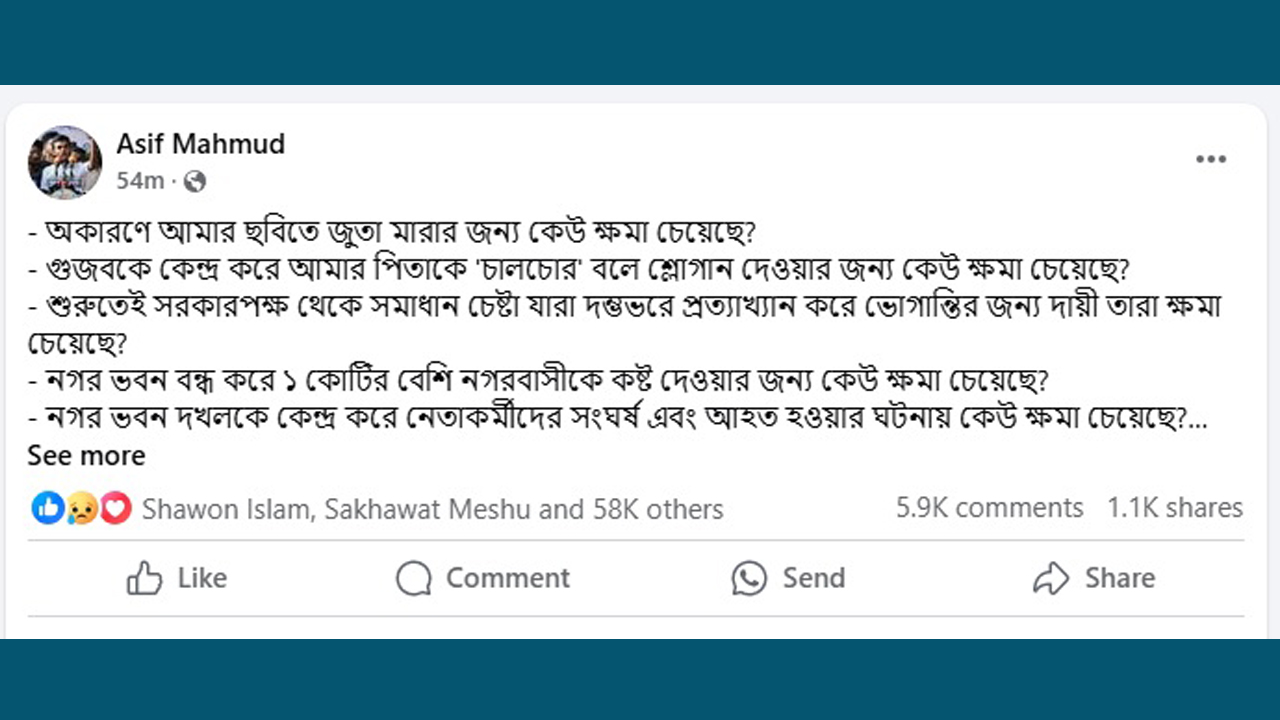Click the red heart reaction emoji
Image resolution: width=1280 pixels, height=720 pixels.
click(115, 508)
